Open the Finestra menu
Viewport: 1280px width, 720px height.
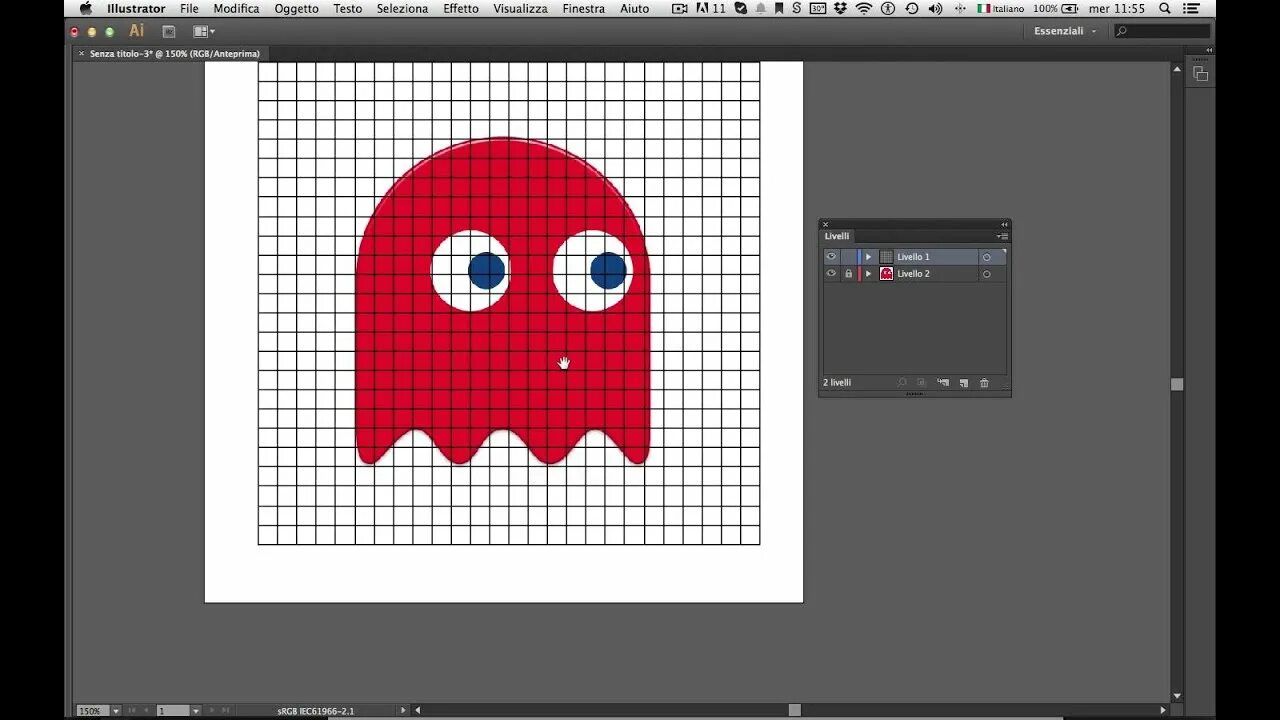[583, 8]
